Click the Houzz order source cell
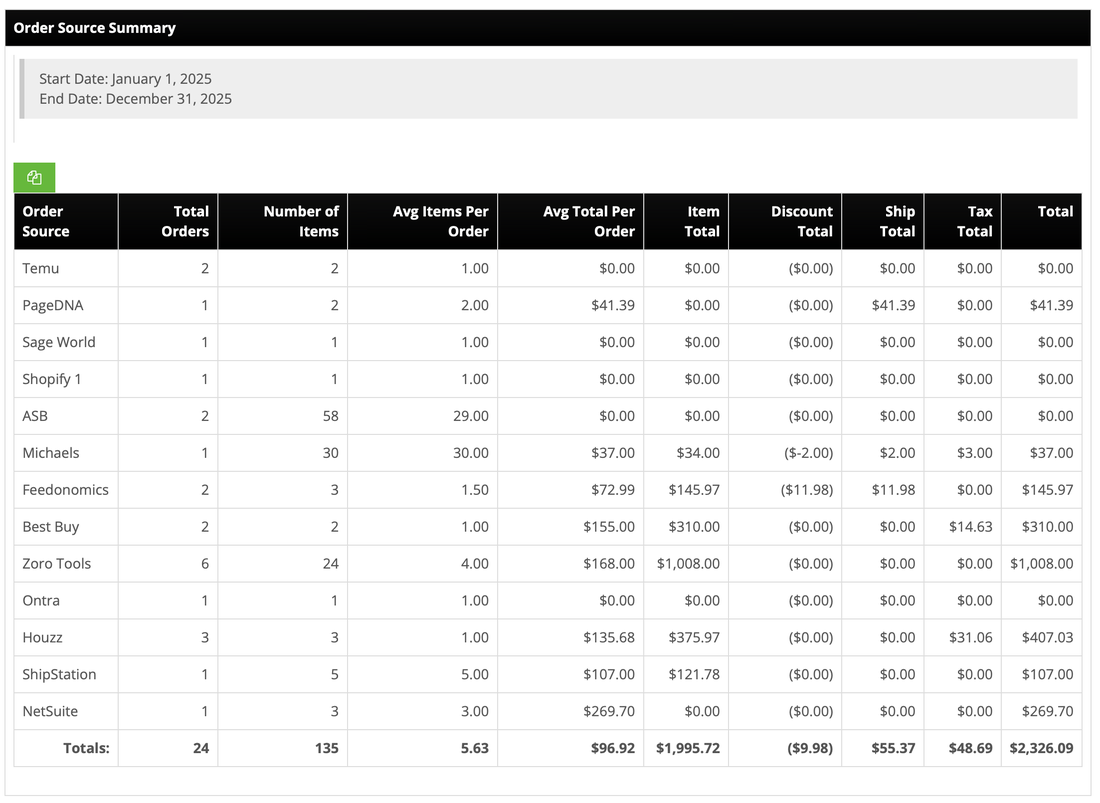 click(x=66, y=637)
